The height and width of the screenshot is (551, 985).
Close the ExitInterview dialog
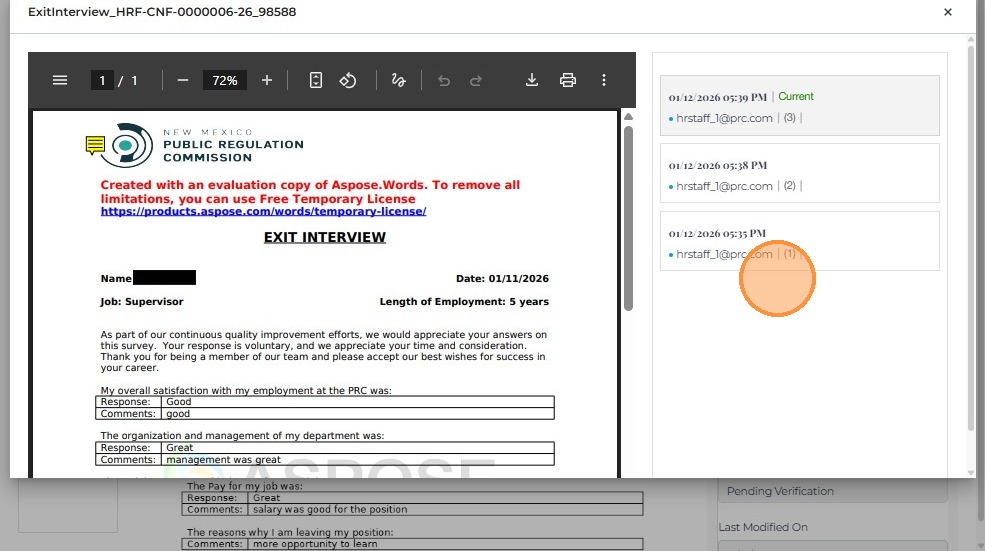(x=948, y=12)
